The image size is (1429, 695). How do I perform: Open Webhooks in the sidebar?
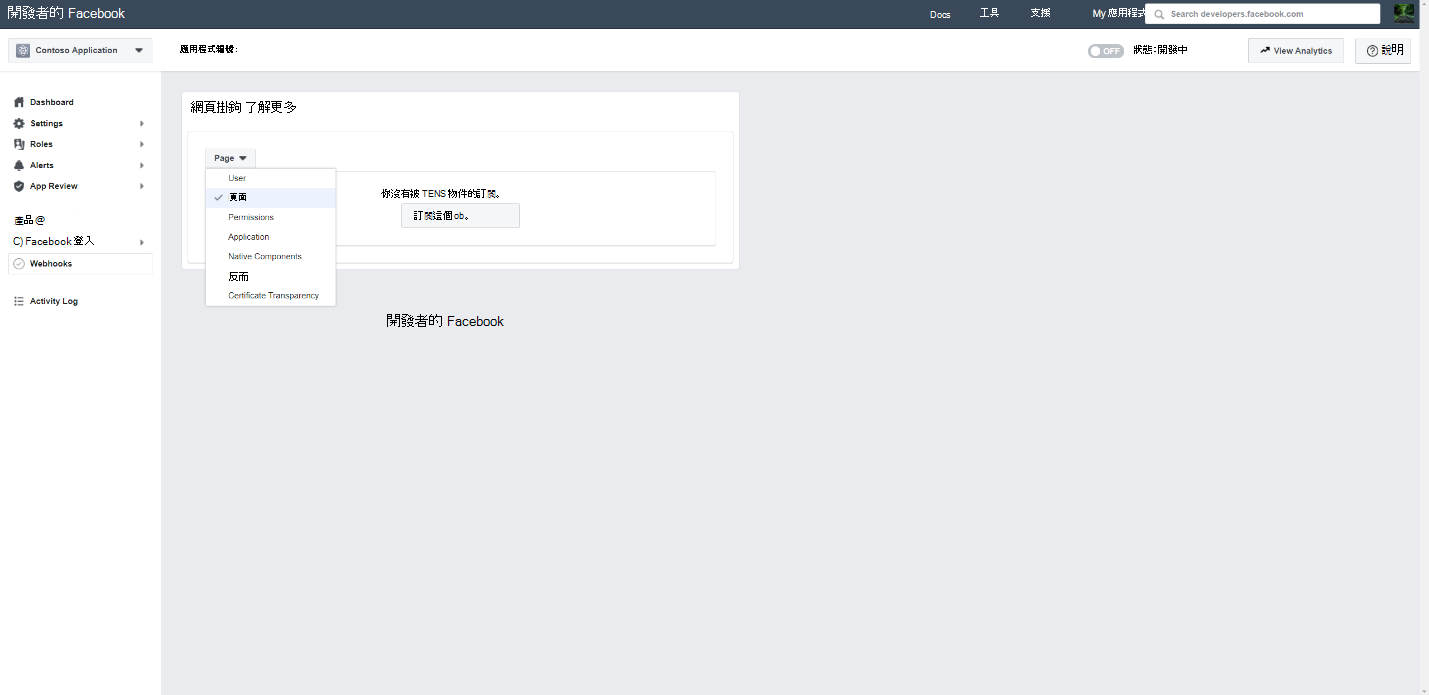(x=80, y=264)
